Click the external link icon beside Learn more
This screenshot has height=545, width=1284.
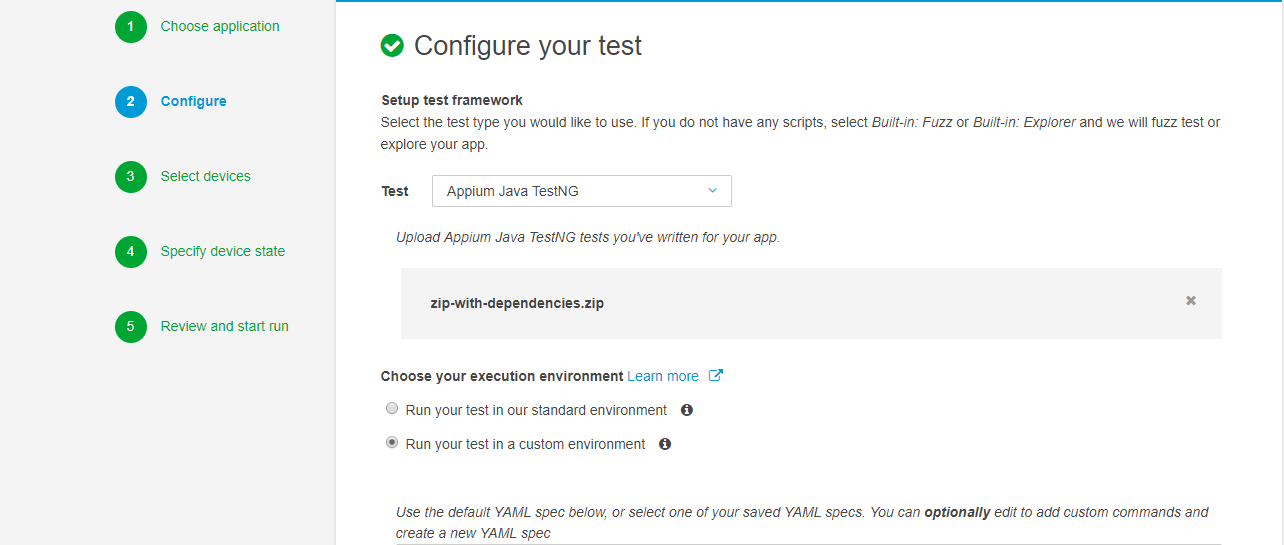point(716,376)
